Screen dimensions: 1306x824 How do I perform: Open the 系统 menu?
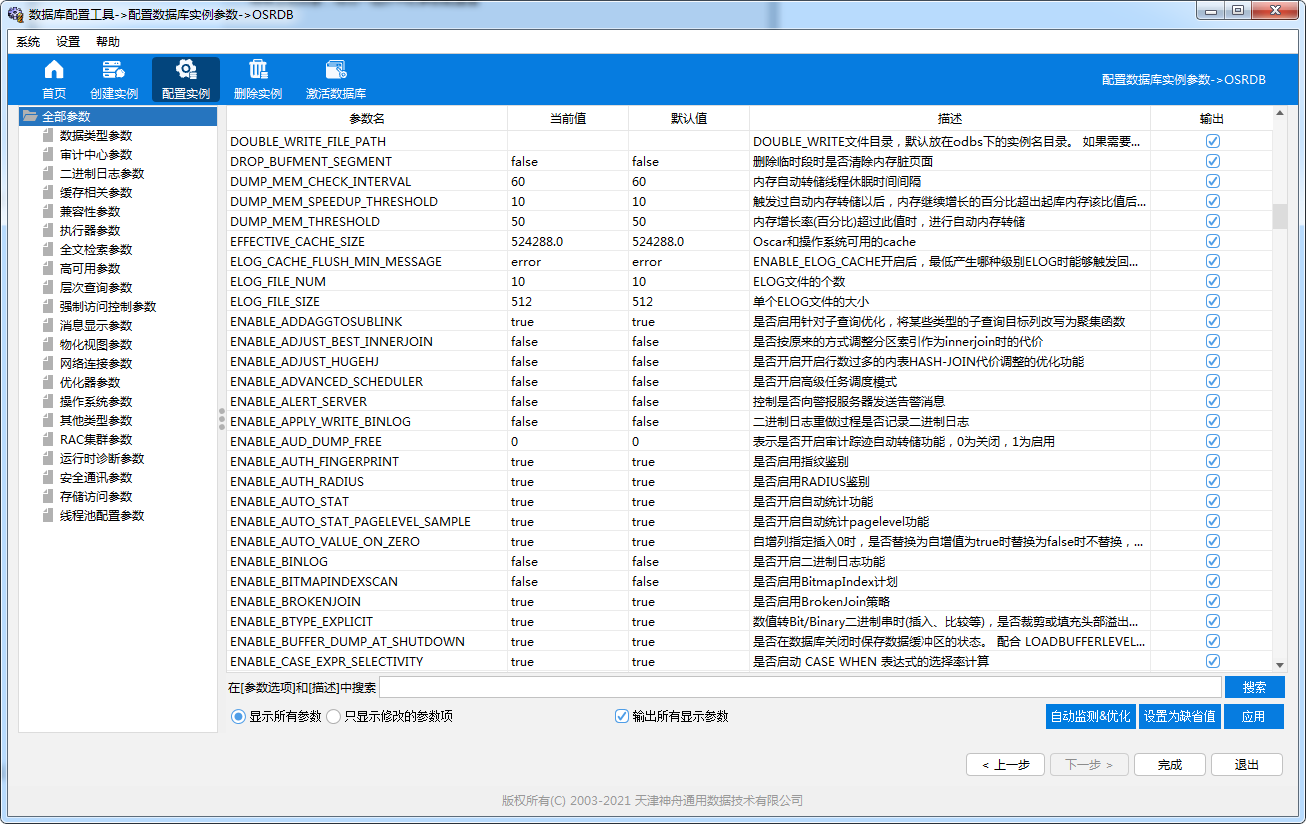pyautogui.click(x=27, y=41)
